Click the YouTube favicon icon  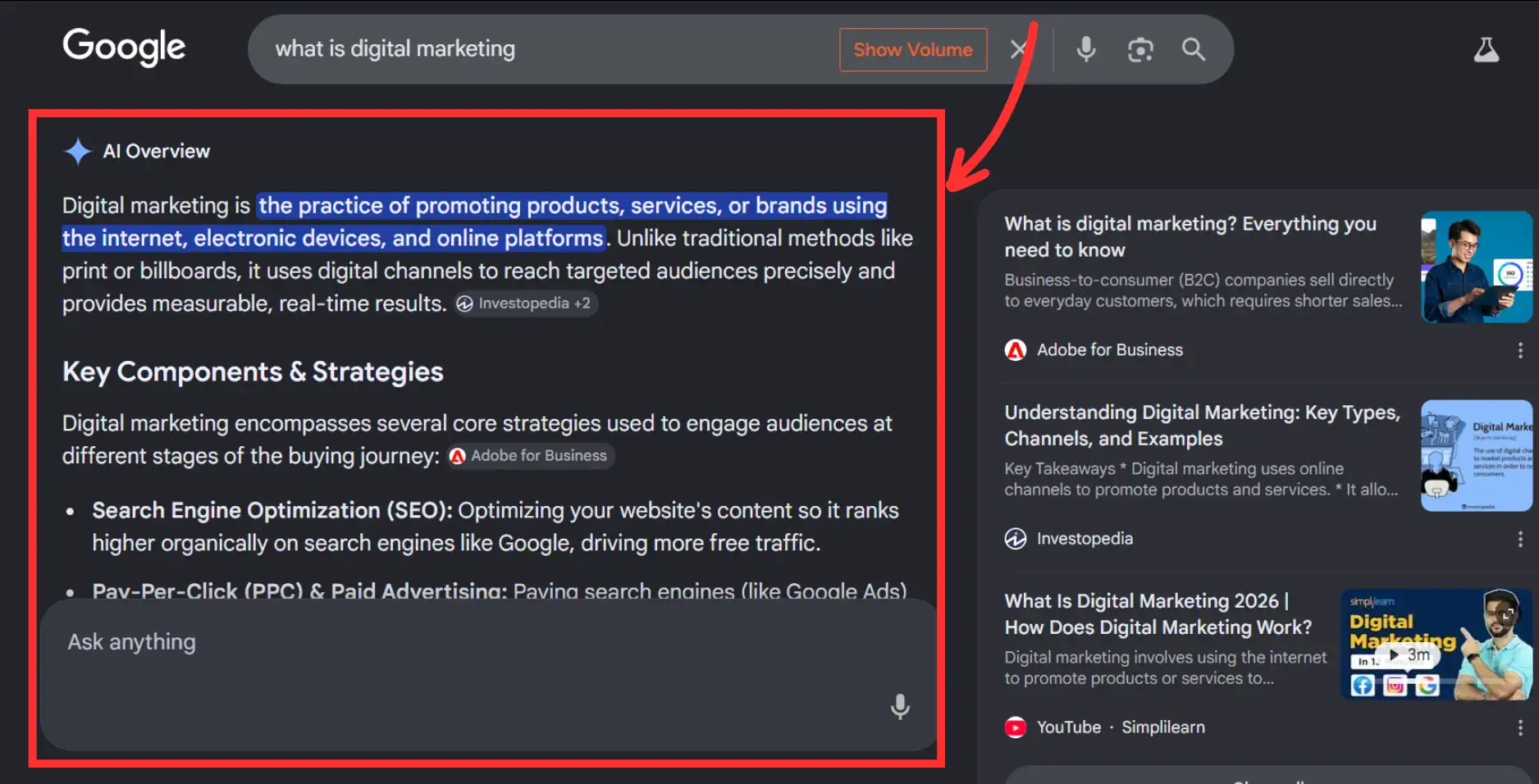1016,727
